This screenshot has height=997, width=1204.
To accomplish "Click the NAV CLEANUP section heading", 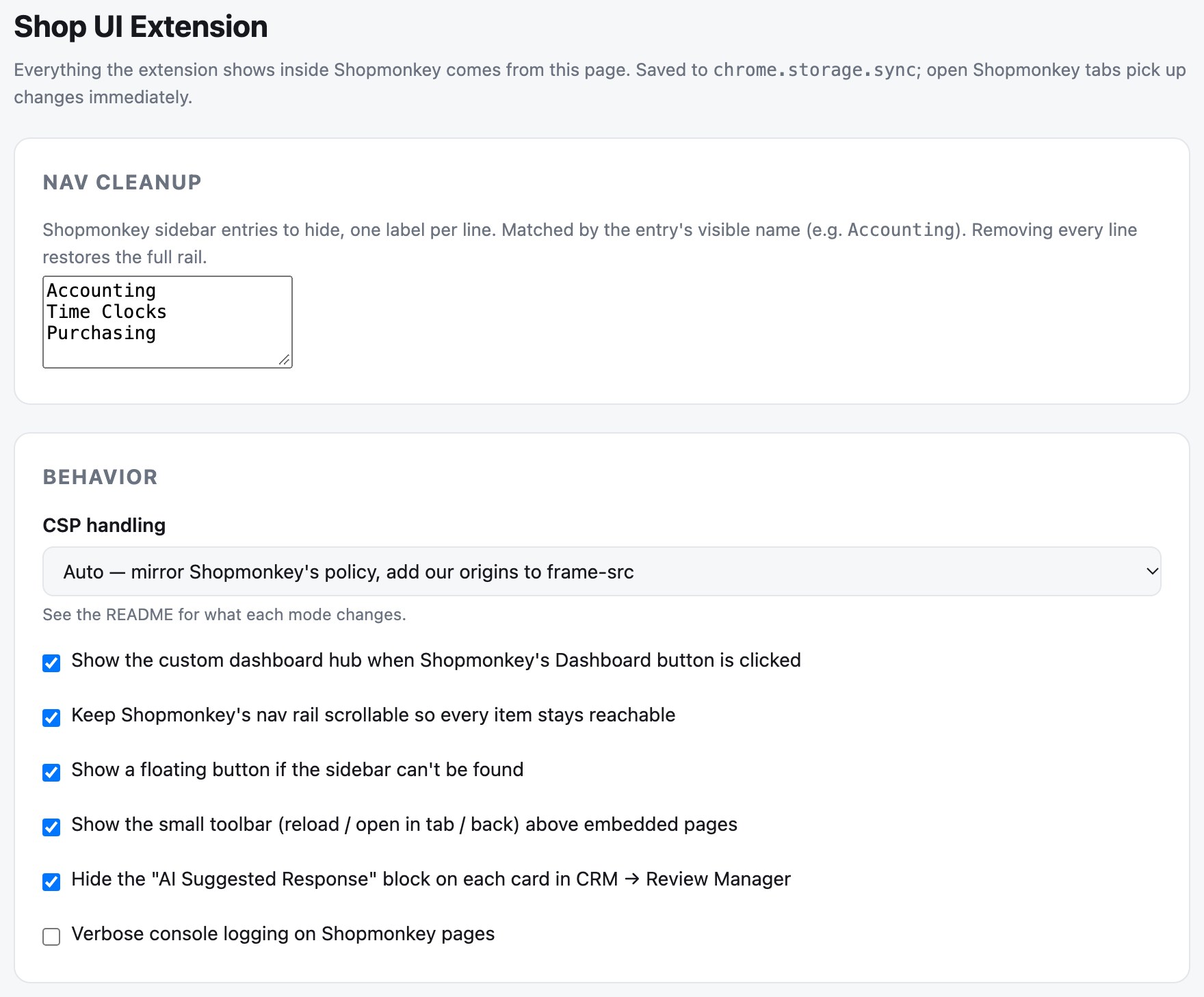I will click(122, 182).
